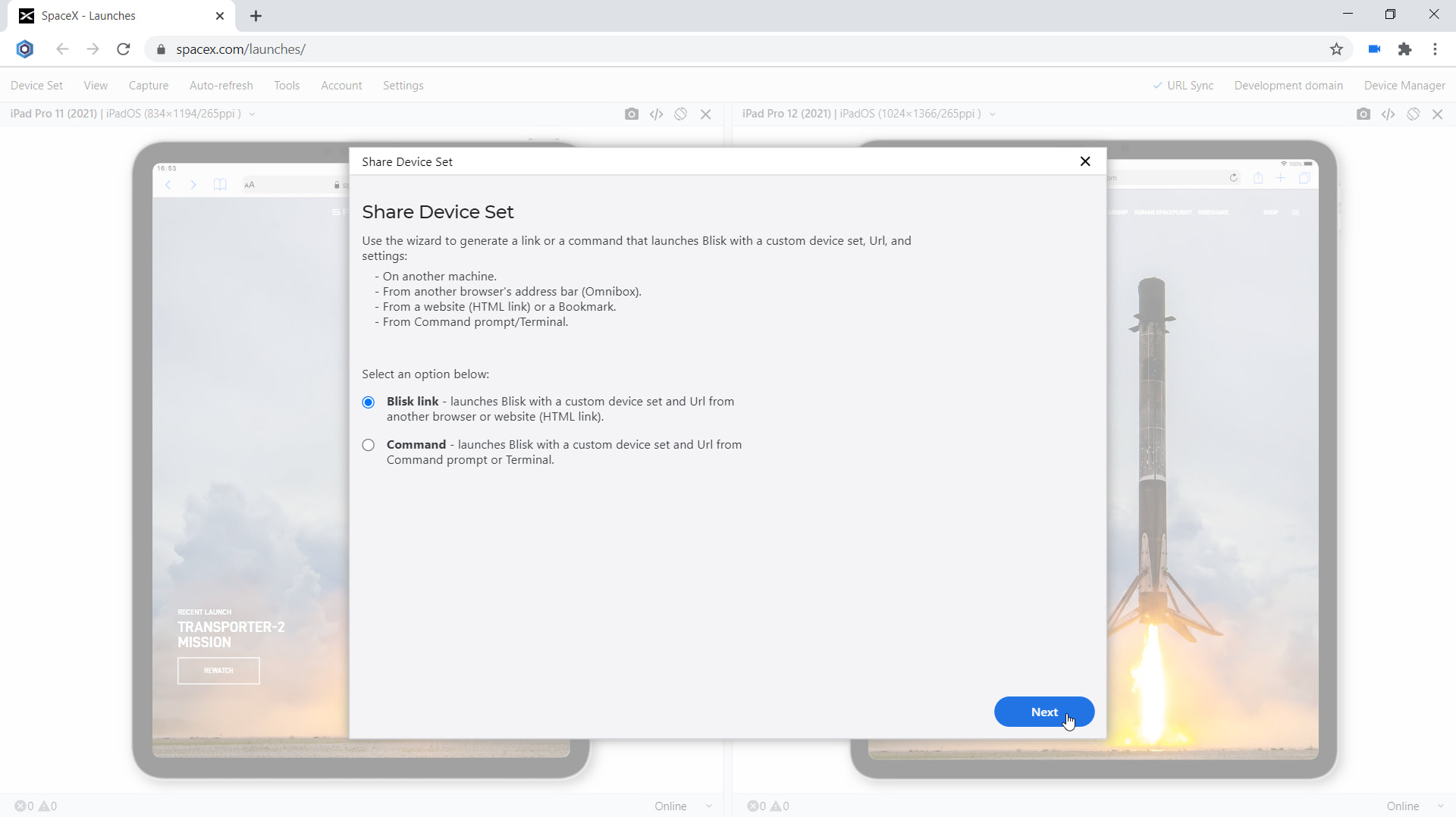Click the error counter in the bottom status bar
The height and width of the screenshot is (817, 1456).
click(23, 806)
